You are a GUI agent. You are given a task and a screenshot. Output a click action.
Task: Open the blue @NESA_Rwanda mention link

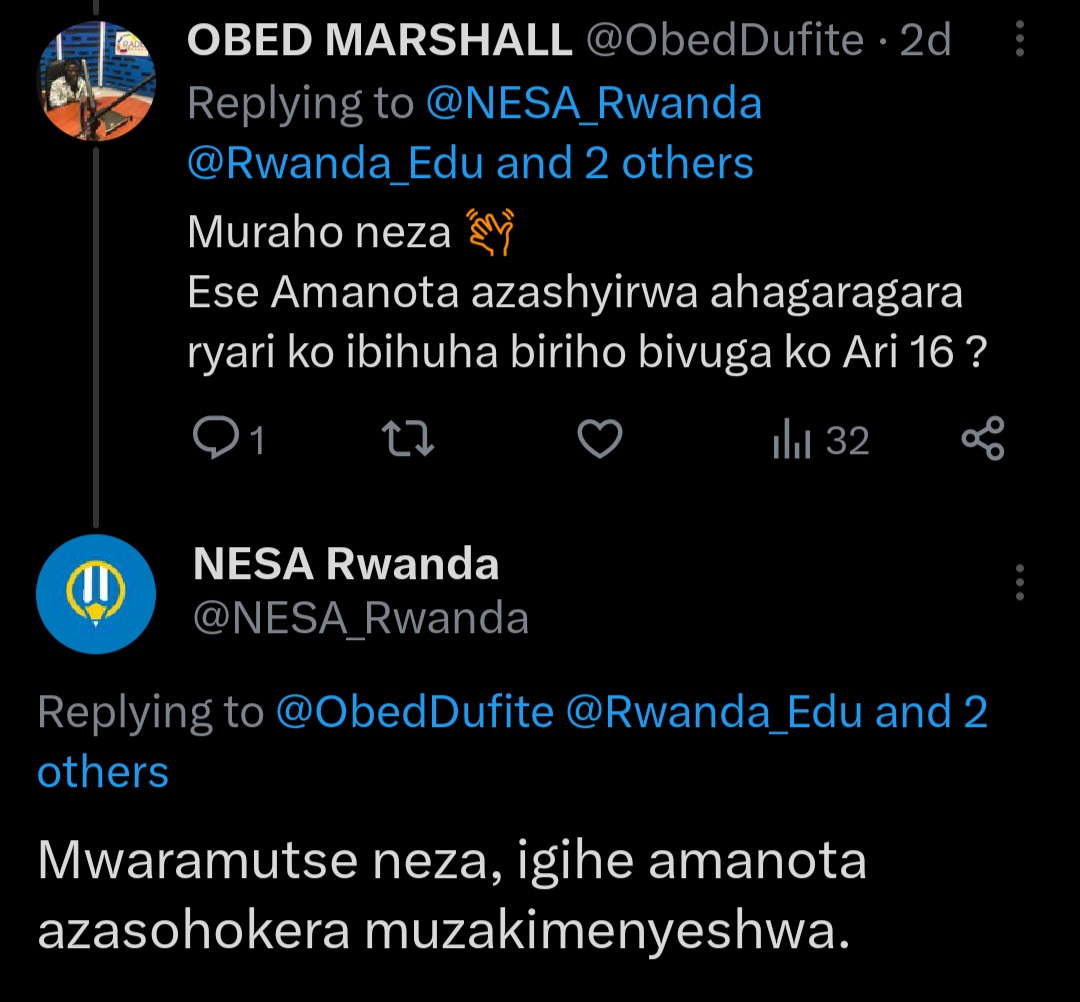click(593, 102)
